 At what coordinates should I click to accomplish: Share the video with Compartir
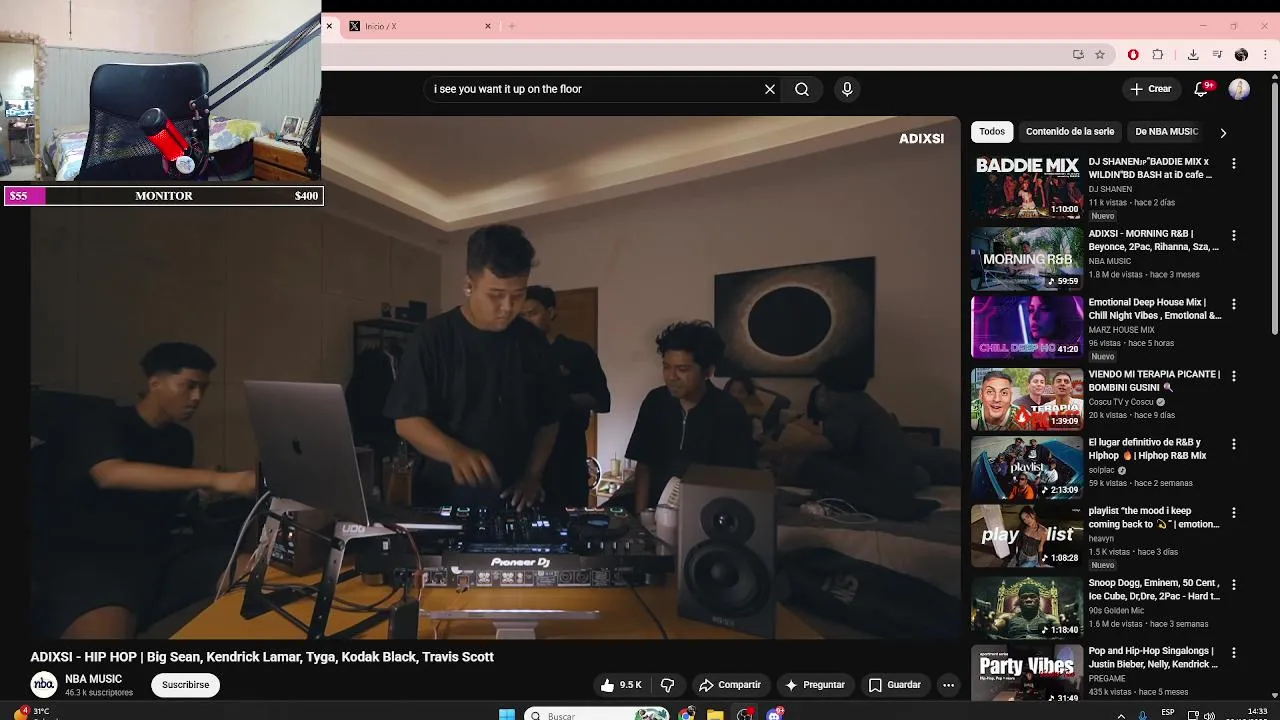(x=730, y=685)
